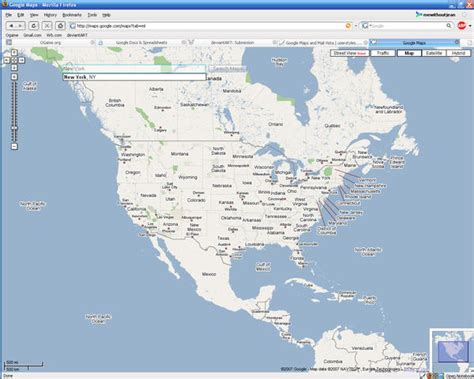474x379 pixels.
Task: Click the Mexico label on map
Action: click(209, 274)
